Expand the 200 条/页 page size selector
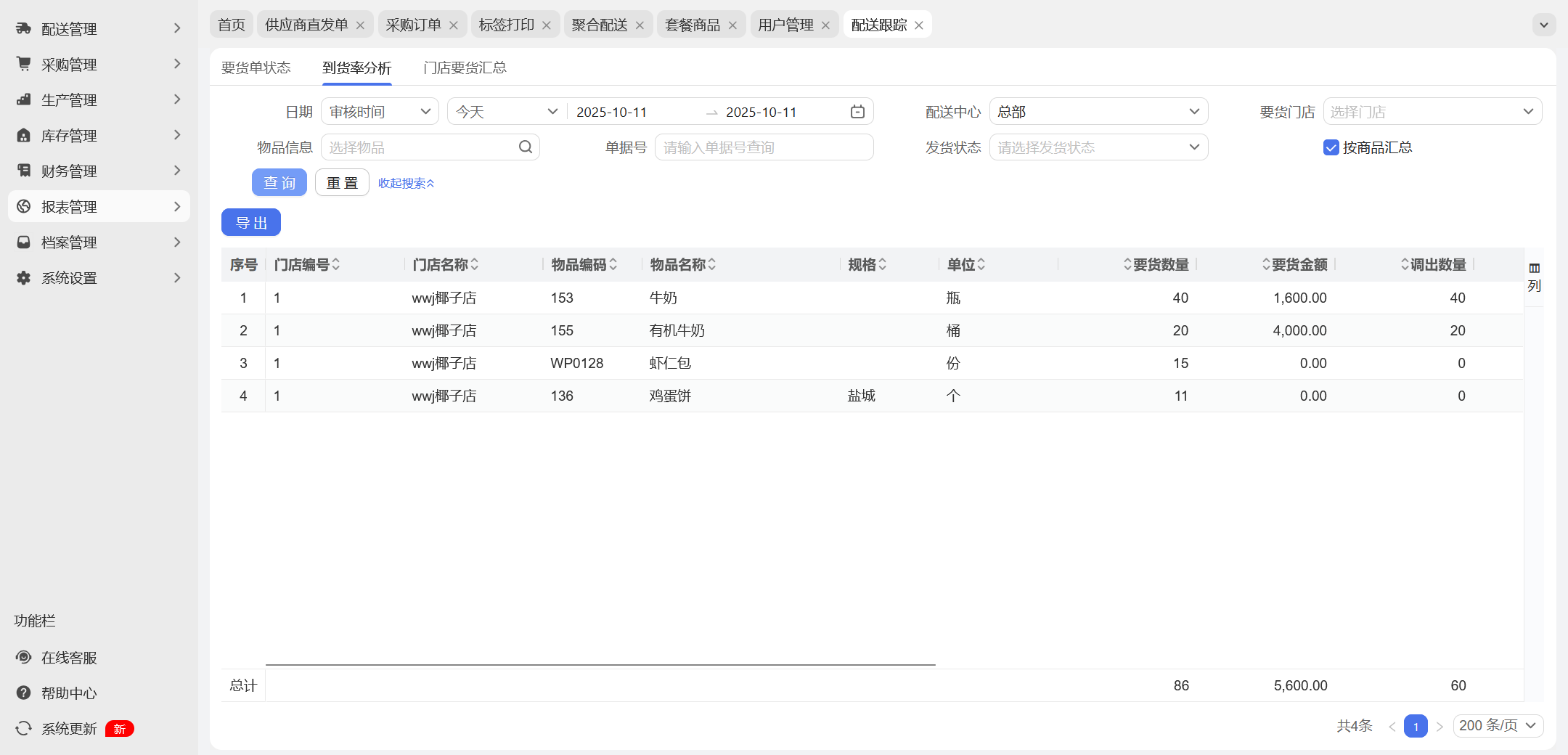Screen dimensions: 1568x755 point(1498,726)
